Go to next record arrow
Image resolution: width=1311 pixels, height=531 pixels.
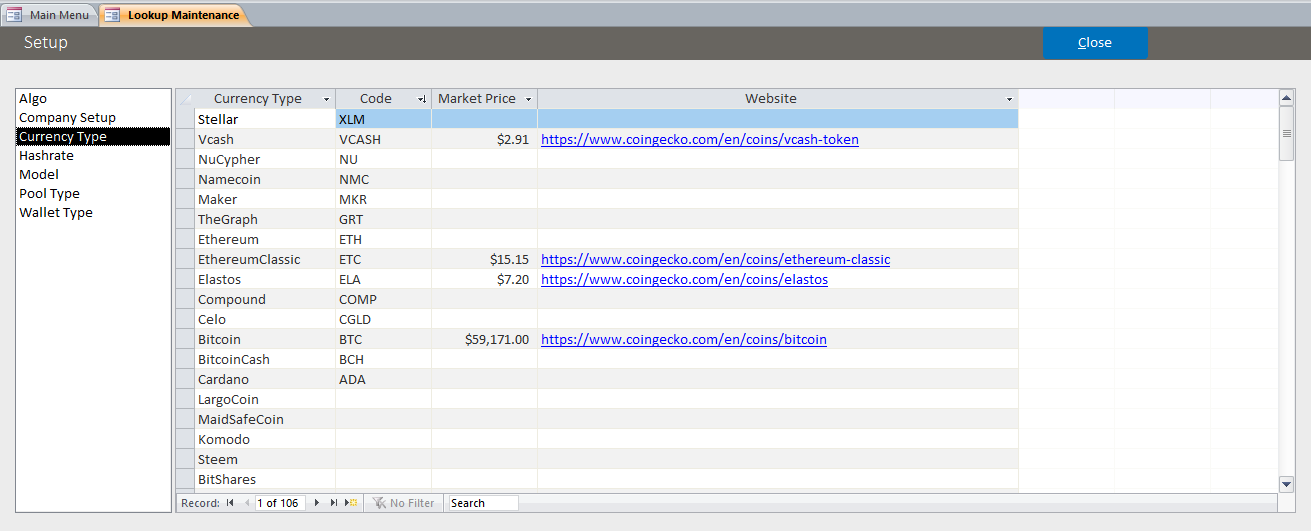[317, 503]
